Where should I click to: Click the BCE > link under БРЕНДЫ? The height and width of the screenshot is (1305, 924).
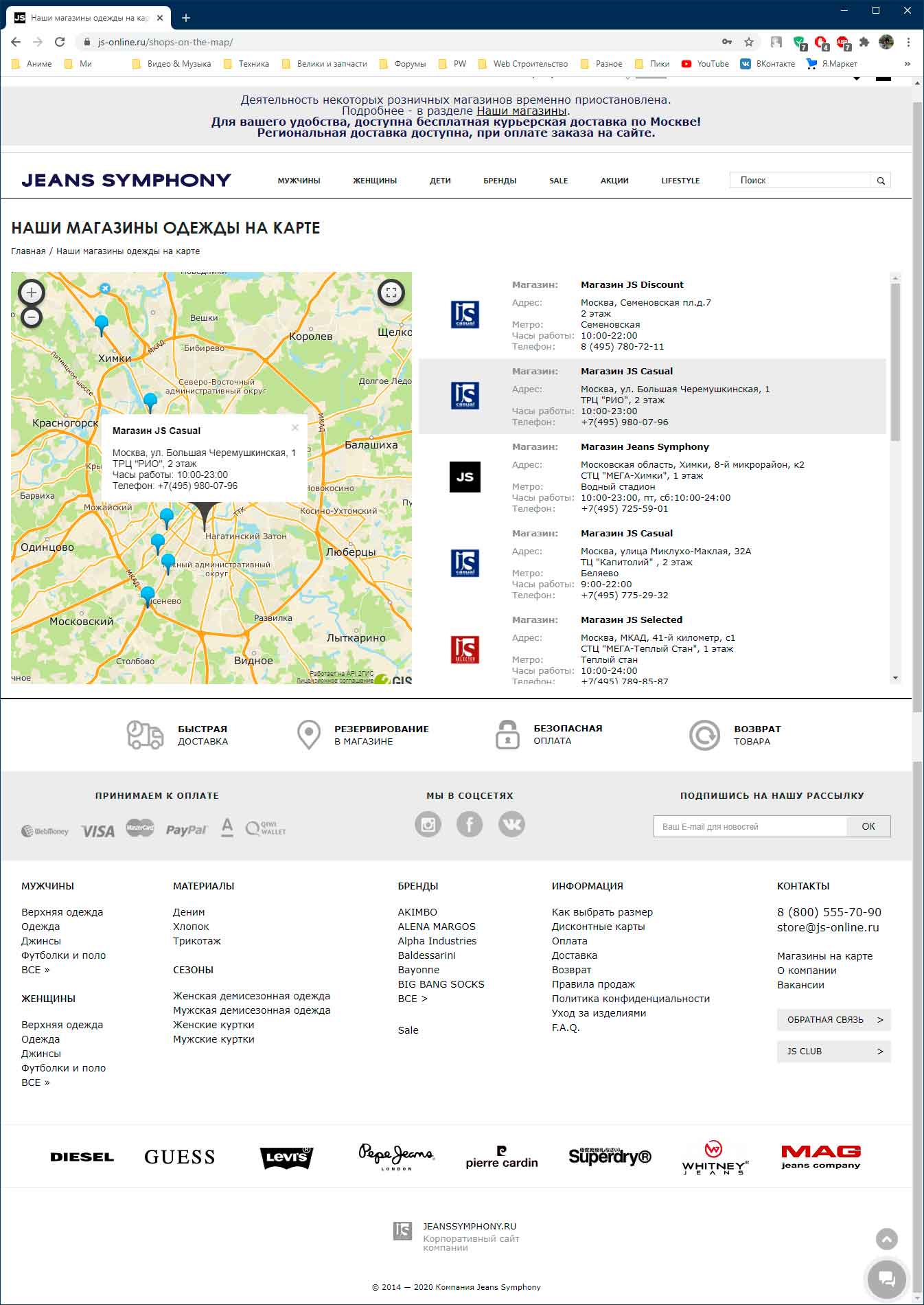click(413, 999)
